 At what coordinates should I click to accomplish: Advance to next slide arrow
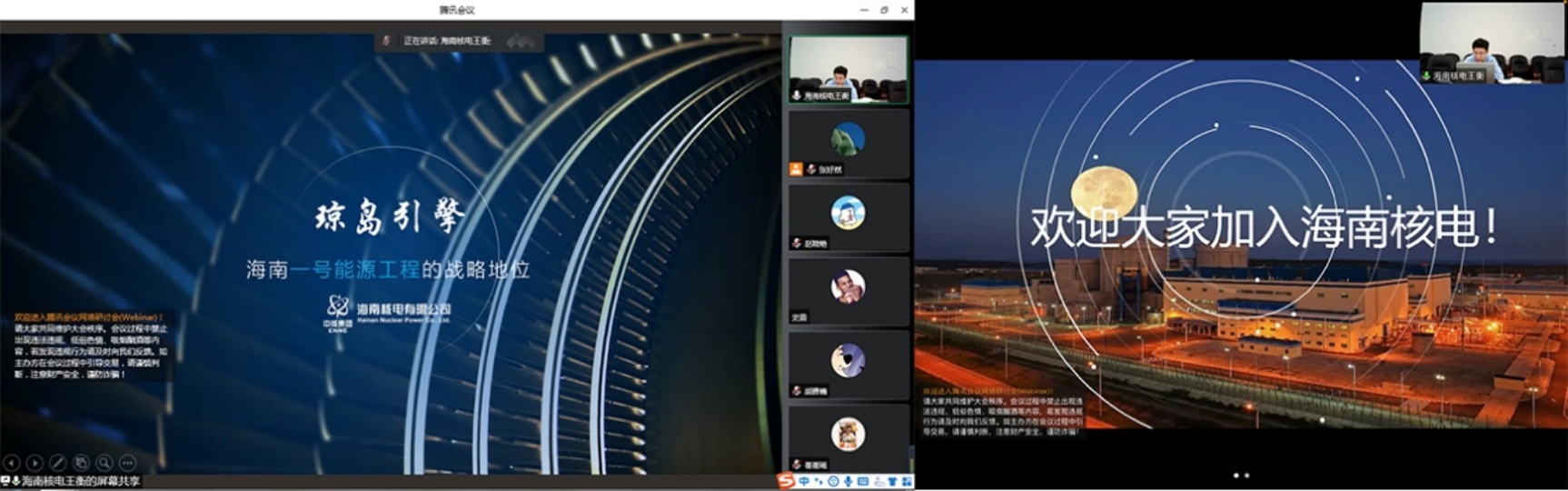click(35, 463)
